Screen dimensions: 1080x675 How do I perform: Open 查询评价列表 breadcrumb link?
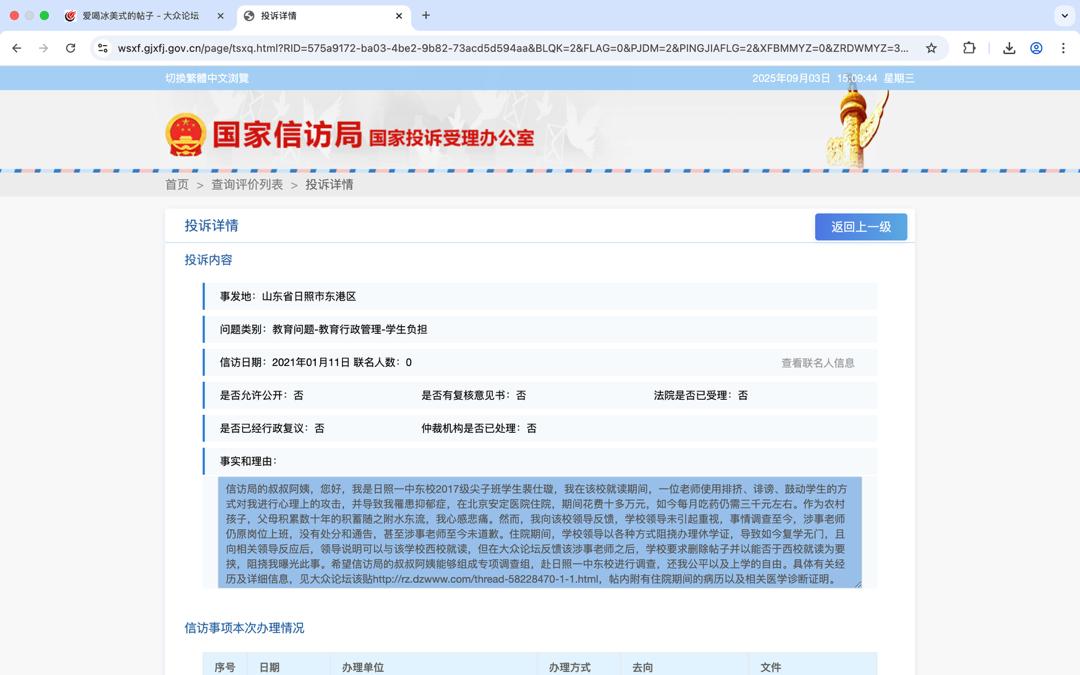247,185
